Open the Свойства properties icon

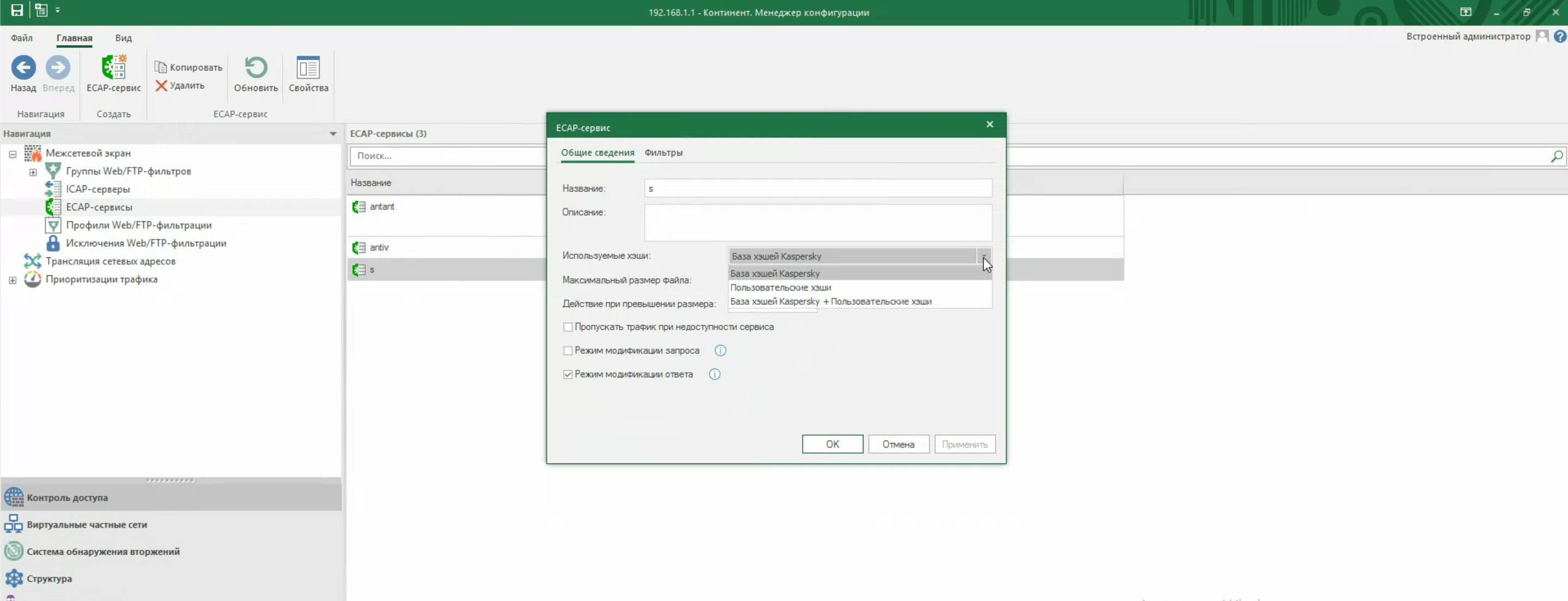point(308,68)
